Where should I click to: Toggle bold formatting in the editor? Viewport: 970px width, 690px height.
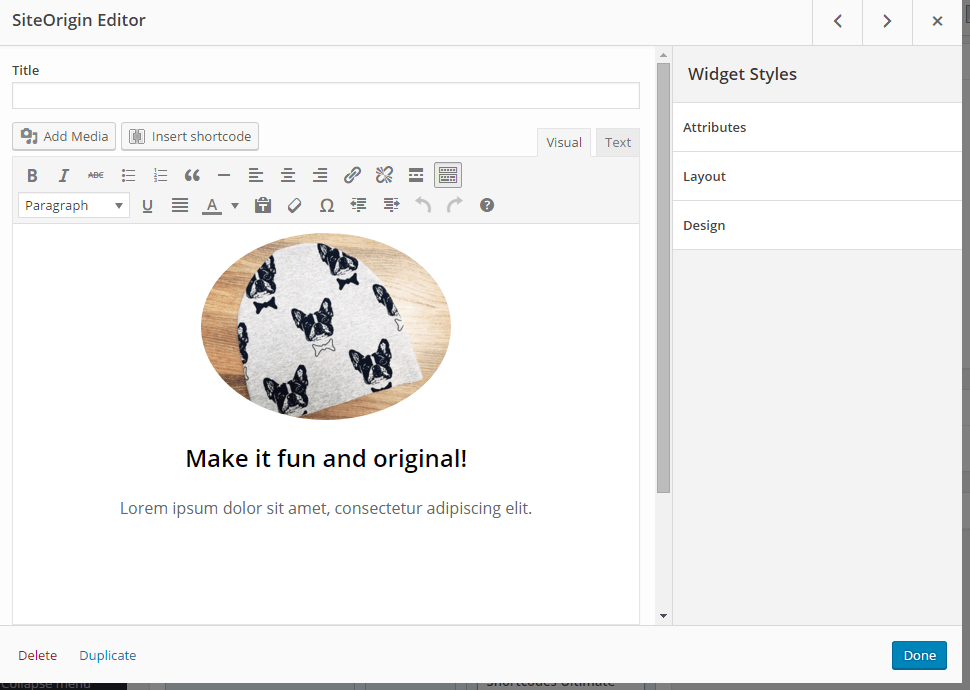pyautogui.click(x=32, y=175)
